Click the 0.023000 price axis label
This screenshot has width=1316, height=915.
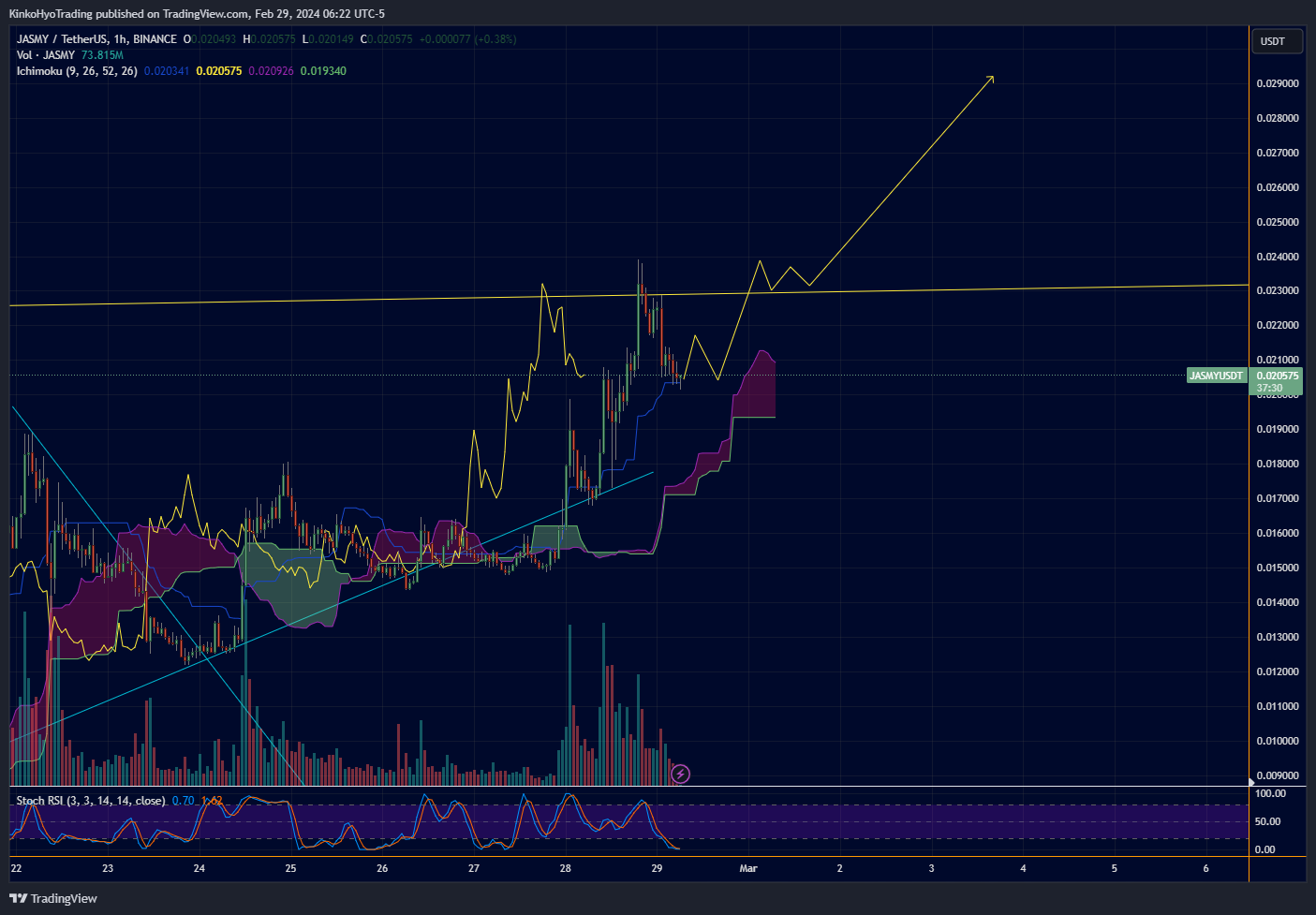[1278, 290]
